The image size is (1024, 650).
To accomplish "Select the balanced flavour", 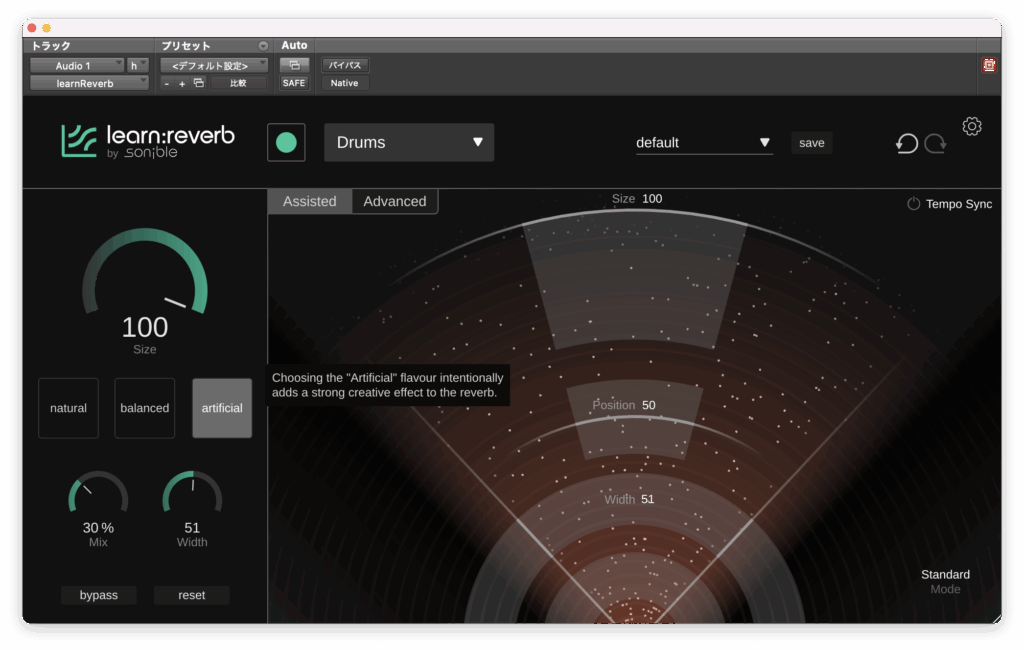I will (144, 408).
